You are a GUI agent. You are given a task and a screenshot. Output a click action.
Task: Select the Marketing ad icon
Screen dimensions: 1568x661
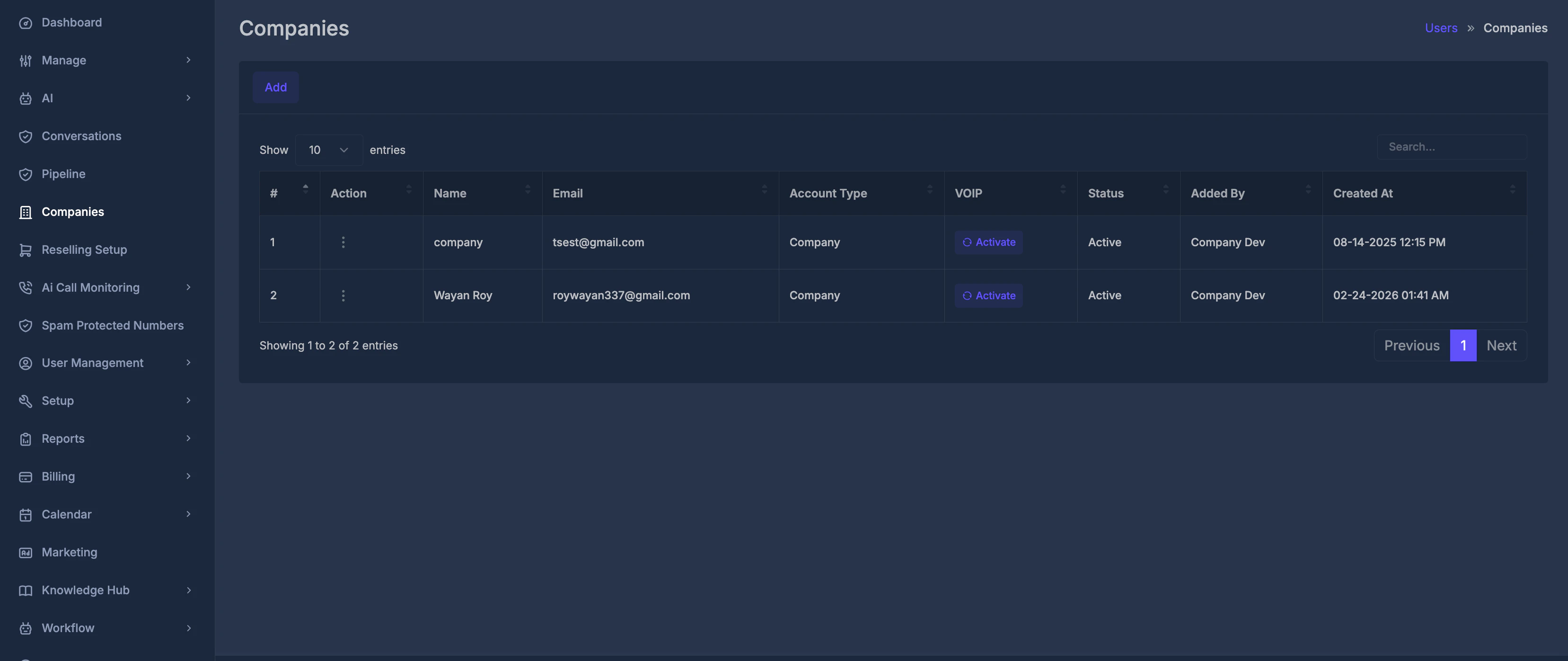tap(25, 553)
